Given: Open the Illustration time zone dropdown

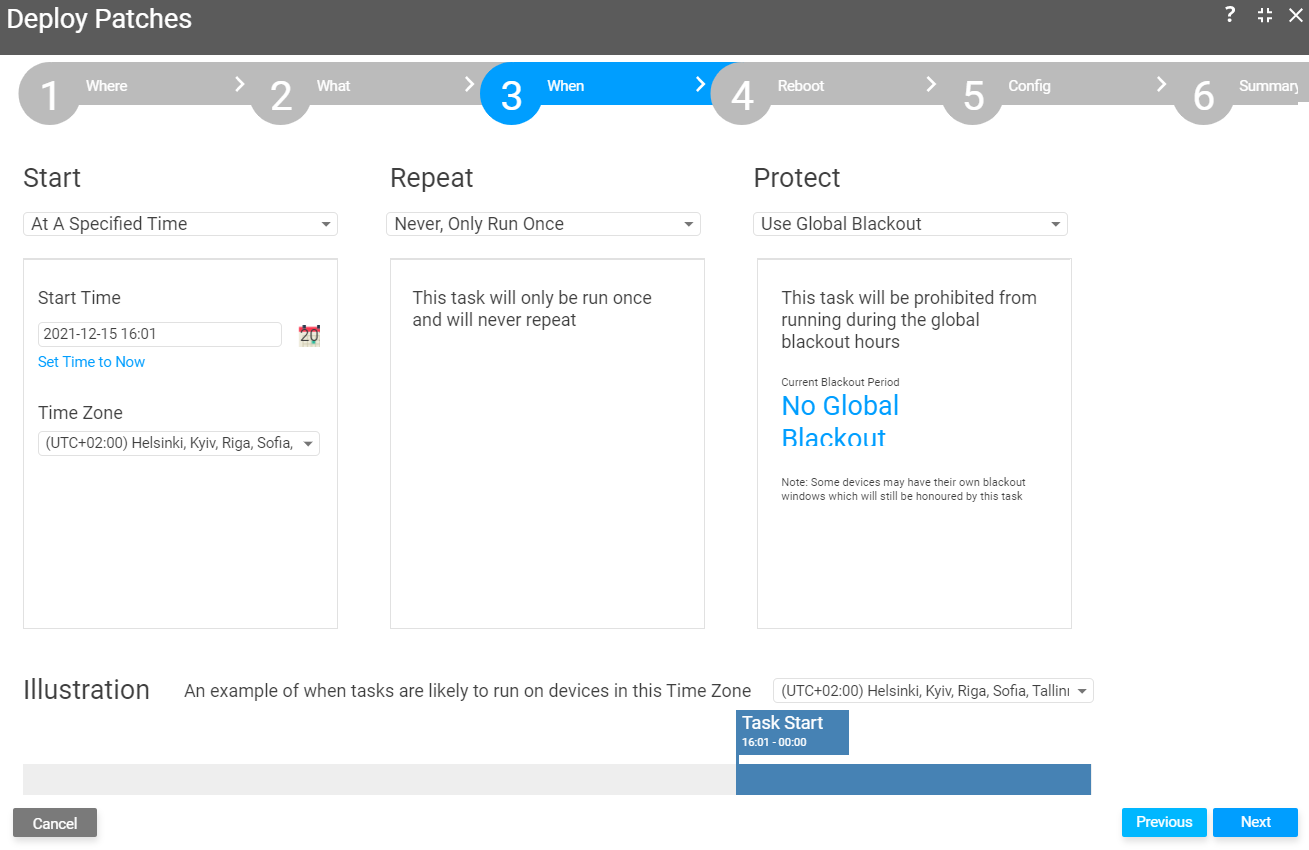Looking at the screenshot, I should coord(933,691).
